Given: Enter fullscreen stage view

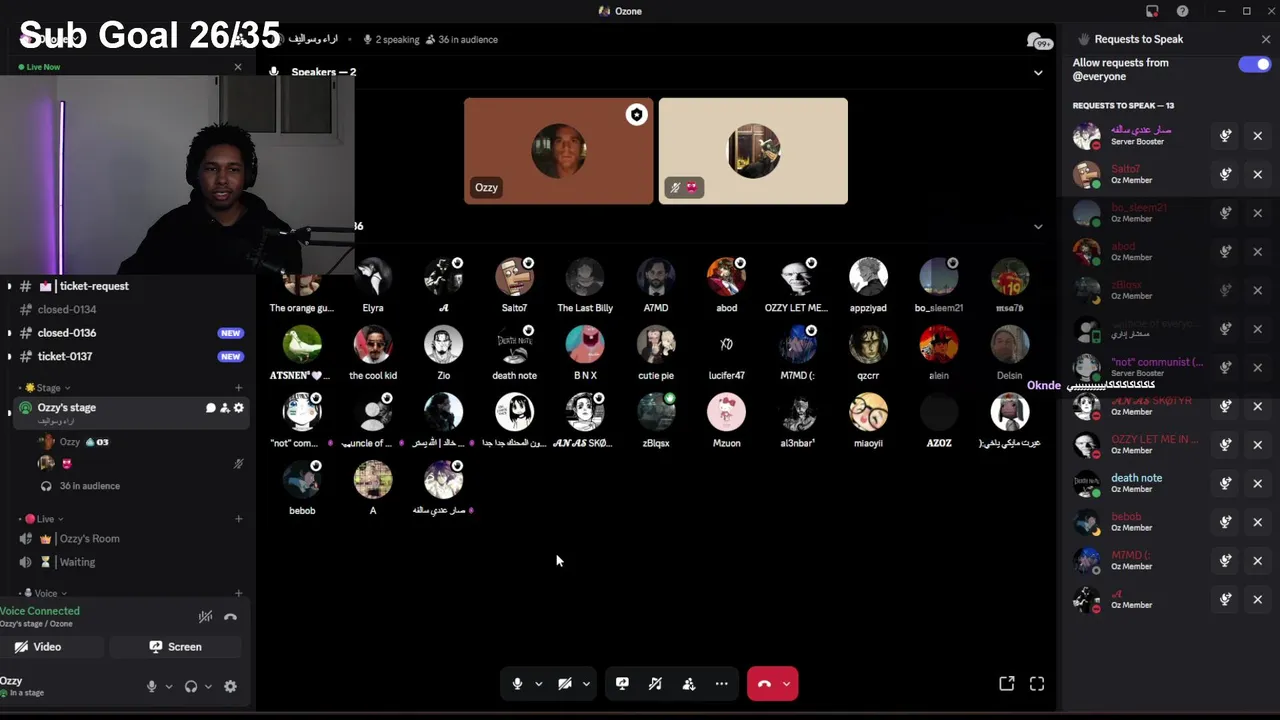Looking at the screenshot, I should point(1037,684).
